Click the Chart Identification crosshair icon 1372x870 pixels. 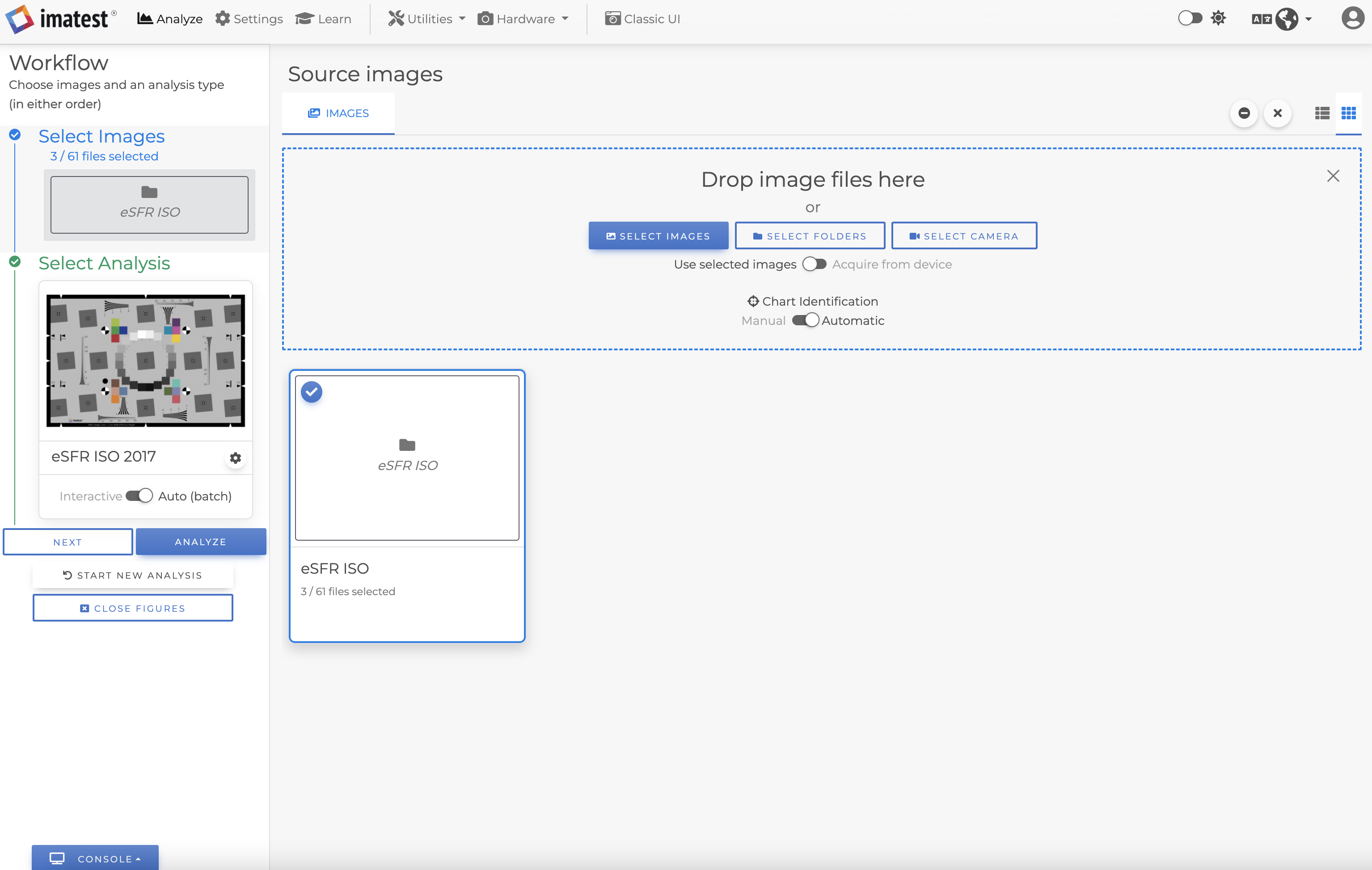753,301
